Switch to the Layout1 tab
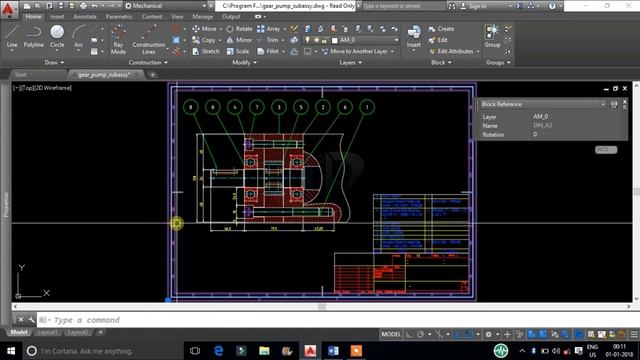The width and height of the screenshot is (640, 360). 47,332
